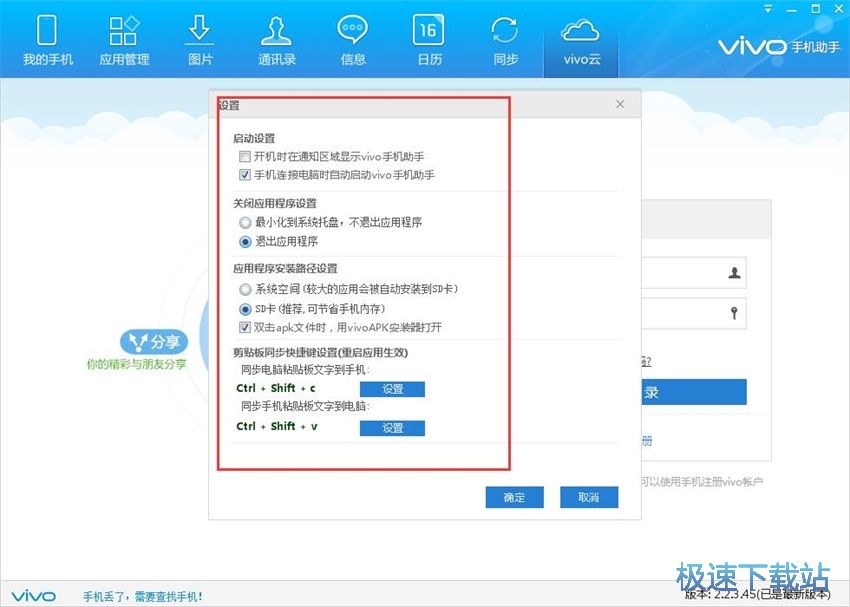Confirm settings with 确定 button

(x=514, y=497)
